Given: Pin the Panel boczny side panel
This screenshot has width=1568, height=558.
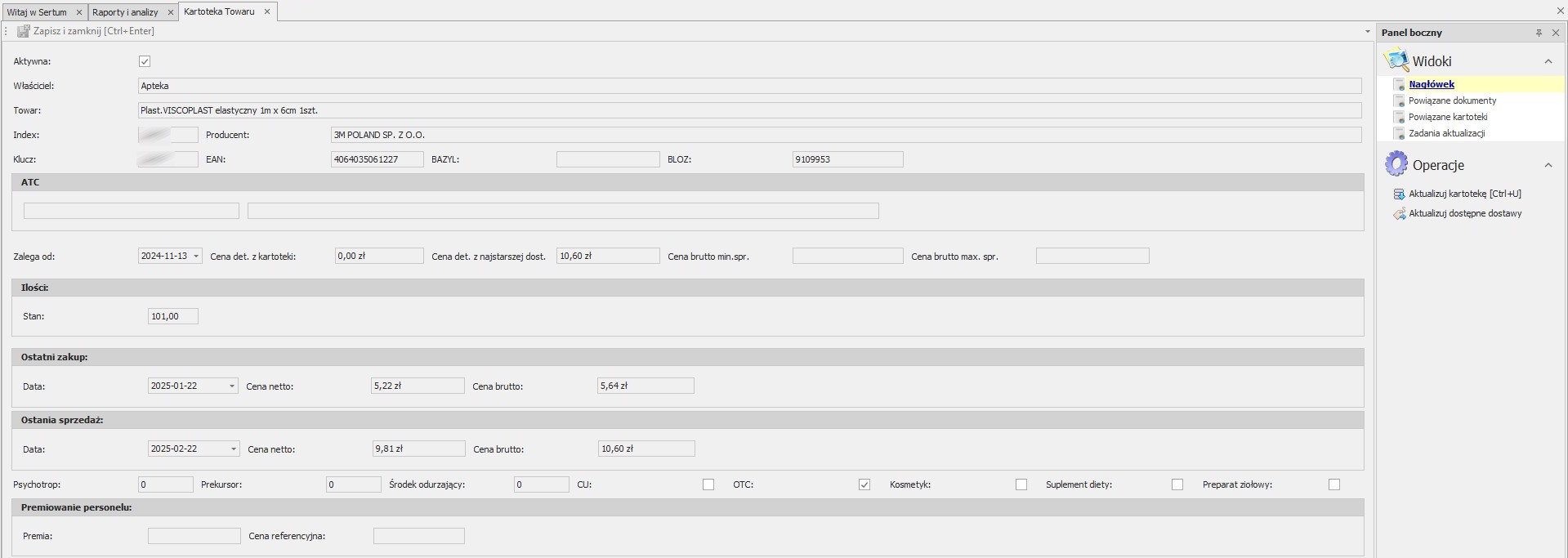Looking at the screenshot, I should coord(1539,33).
